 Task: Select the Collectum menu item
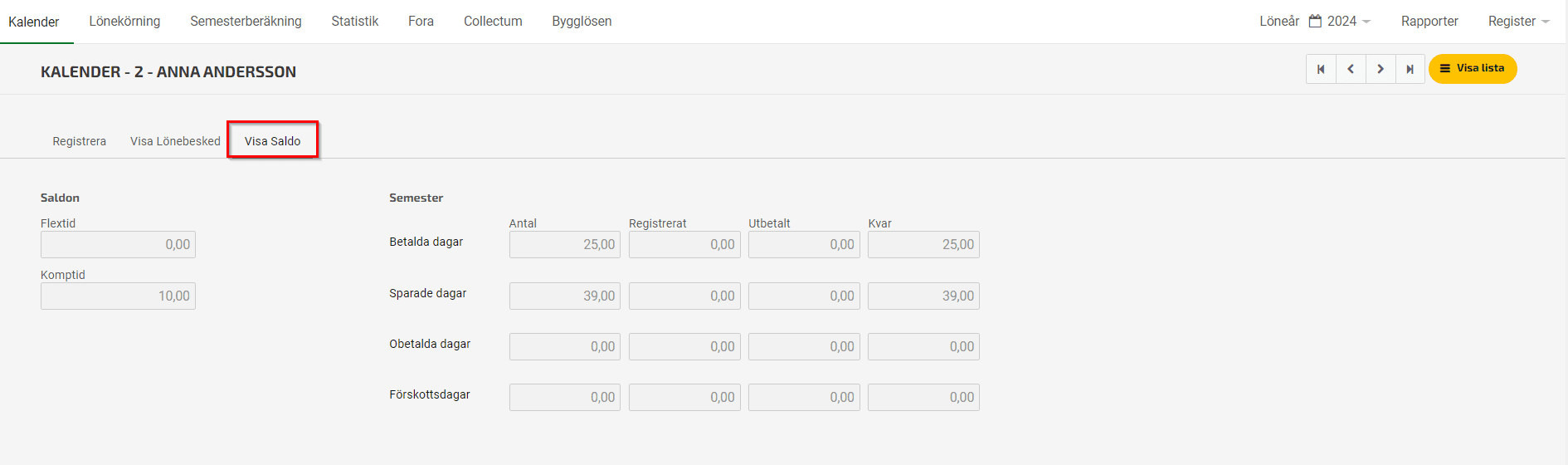493,21
